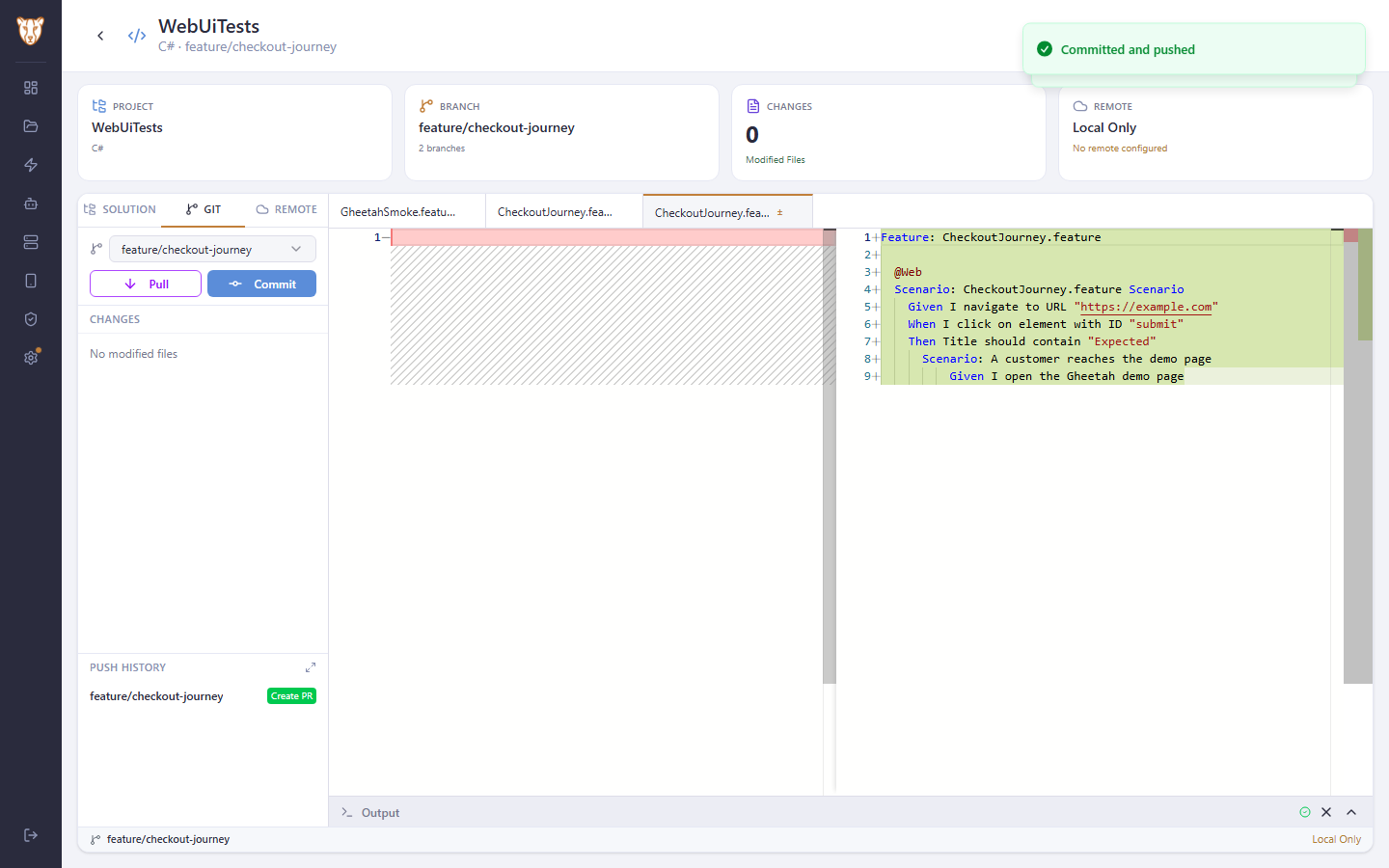Expand the Push History panel

pyautogui.click(x=311, y=667)
